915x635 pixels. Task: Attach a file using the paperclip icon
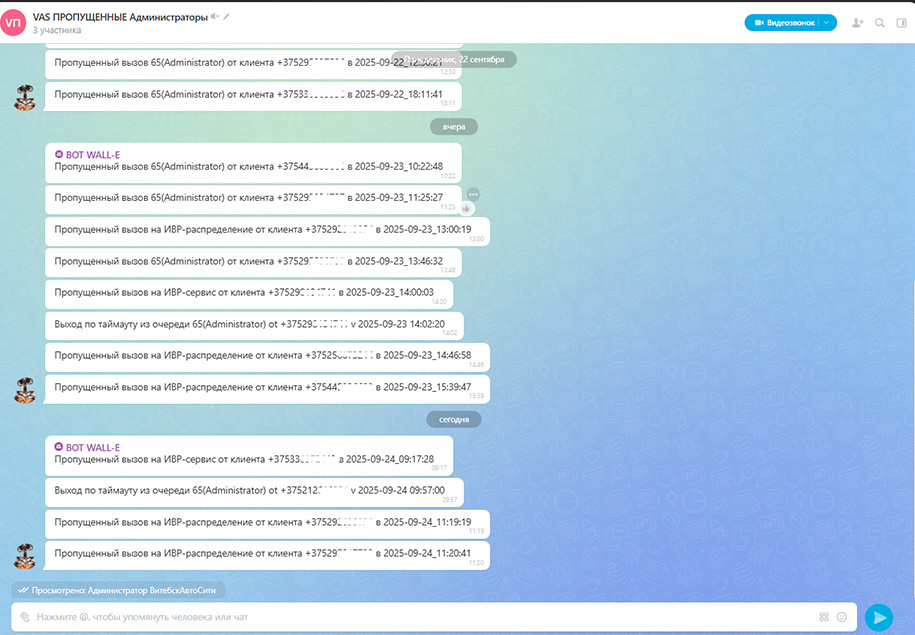tap(24, 617)
